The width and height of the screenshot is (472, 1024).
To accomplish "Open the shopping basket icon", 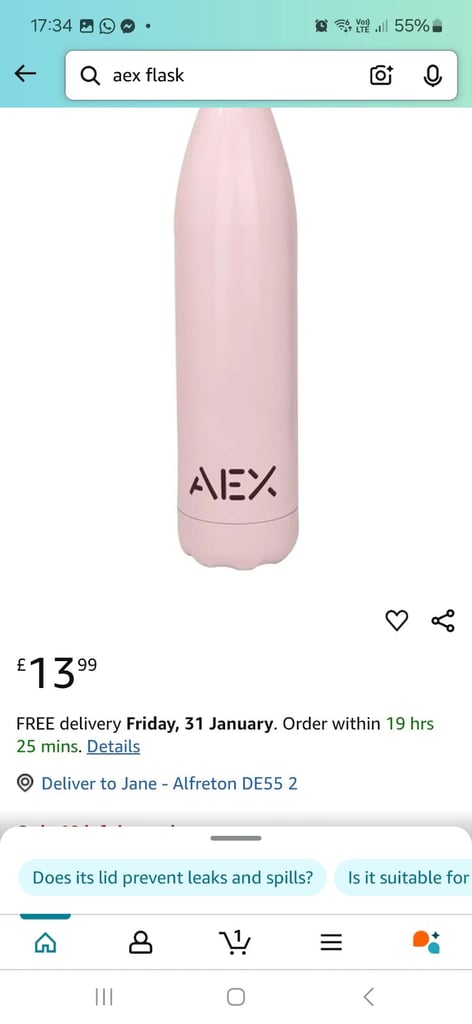I will coord(236,941).
